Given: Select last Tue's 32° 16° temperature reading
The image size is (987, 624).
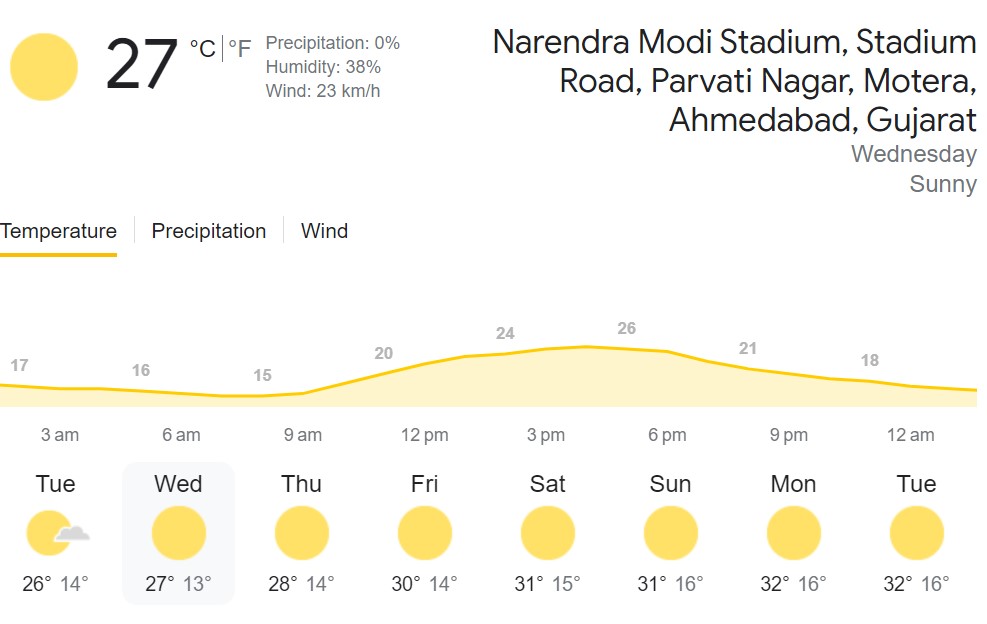Looking at the screenshot, I should [x=916, y=584].
